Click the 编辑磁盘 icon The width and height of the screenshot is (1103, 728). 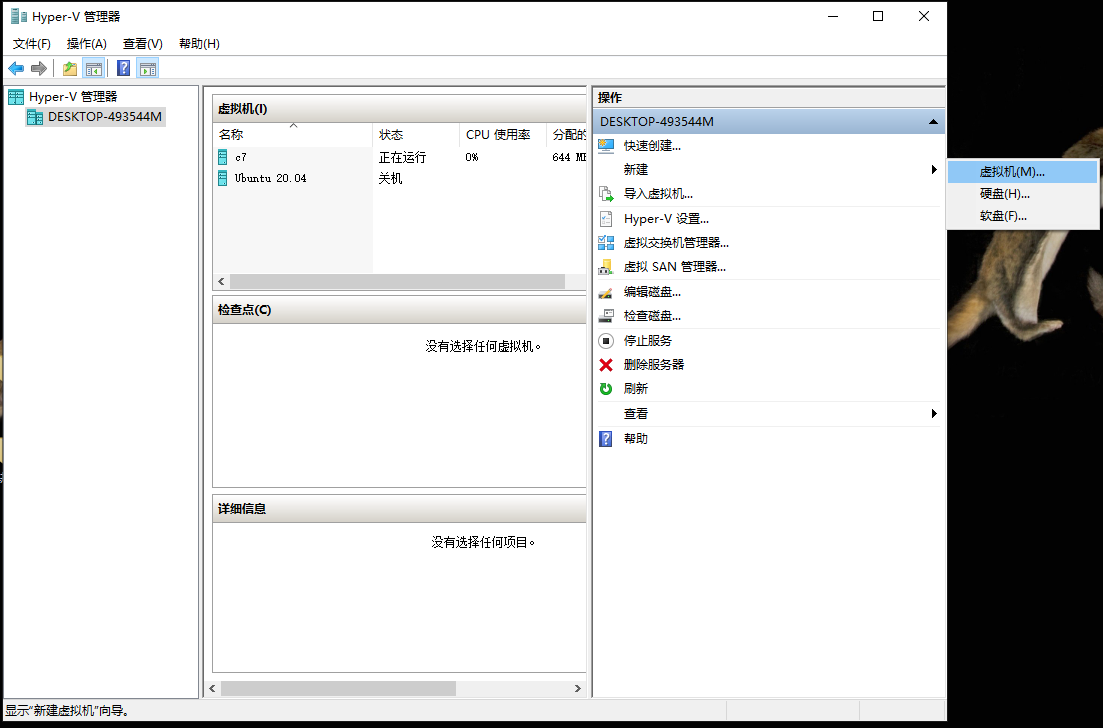(x=606, y=292)
